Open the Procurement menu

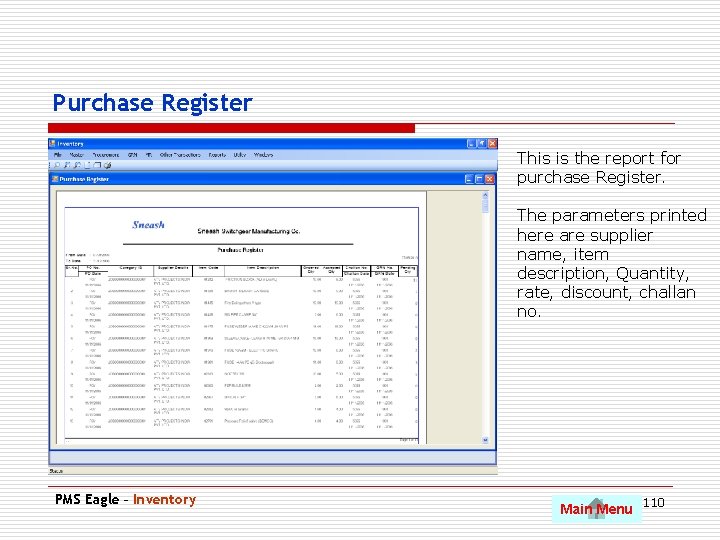point(106,155)
